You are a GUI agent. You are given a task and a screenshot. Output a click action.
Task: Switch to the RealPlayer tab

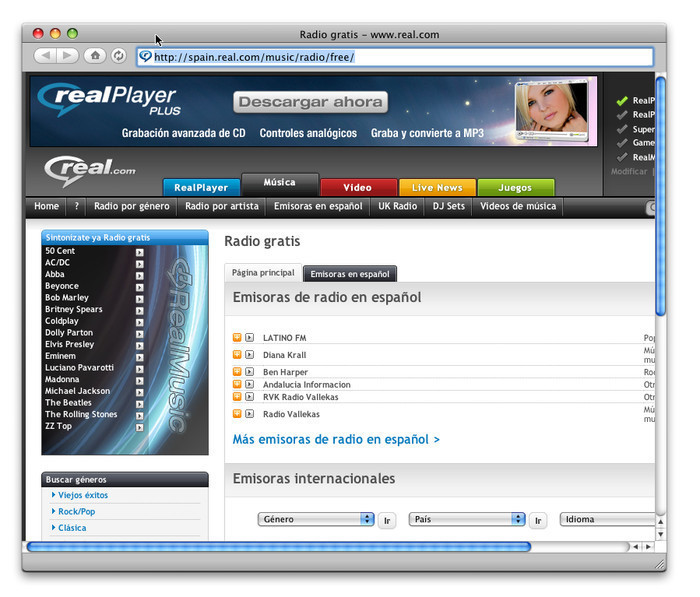pos(201,188)
